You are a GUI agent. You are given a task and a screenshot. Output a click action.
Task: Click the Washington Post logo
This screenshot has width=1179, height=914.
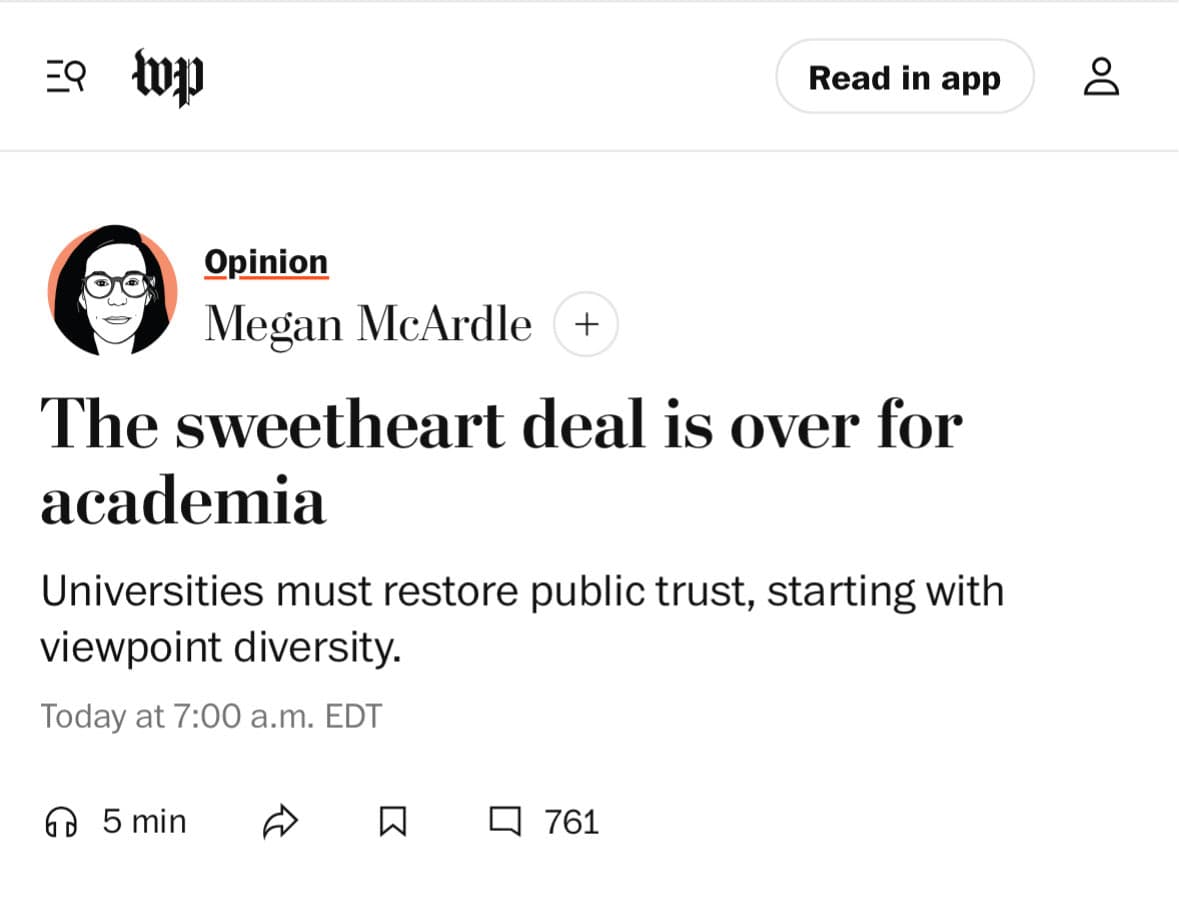pyautogui.click(x=168, y=77)
